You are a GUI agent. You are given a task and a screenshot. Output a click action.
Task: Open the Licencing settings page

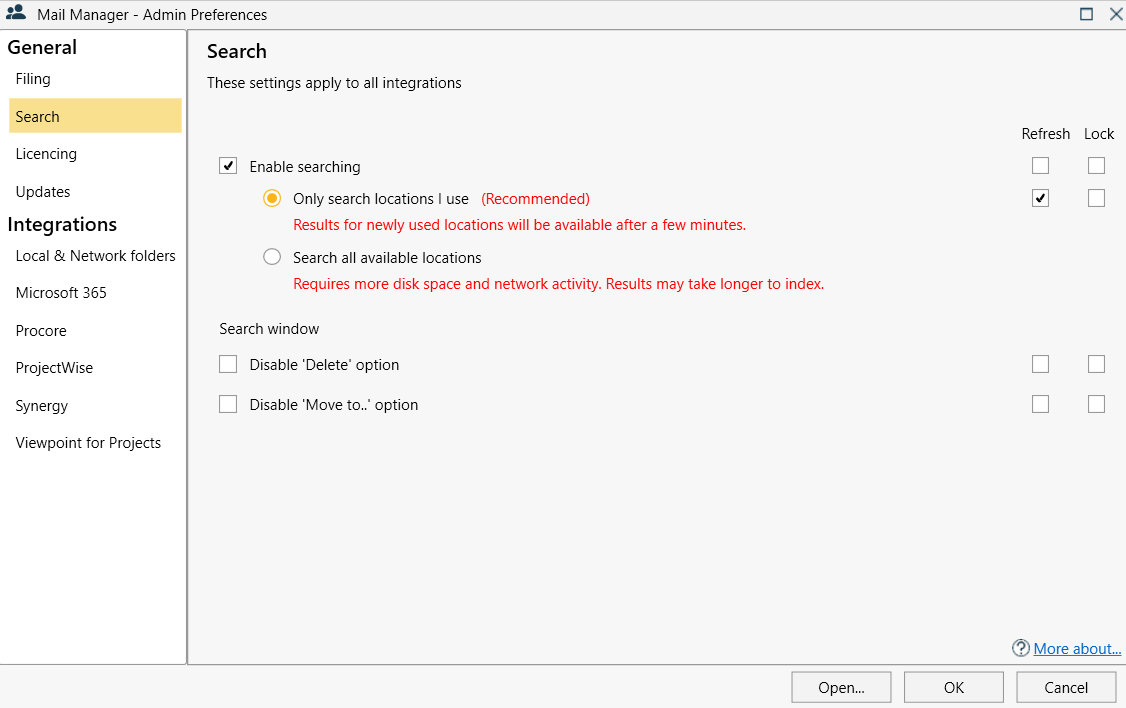click(46, 154)
